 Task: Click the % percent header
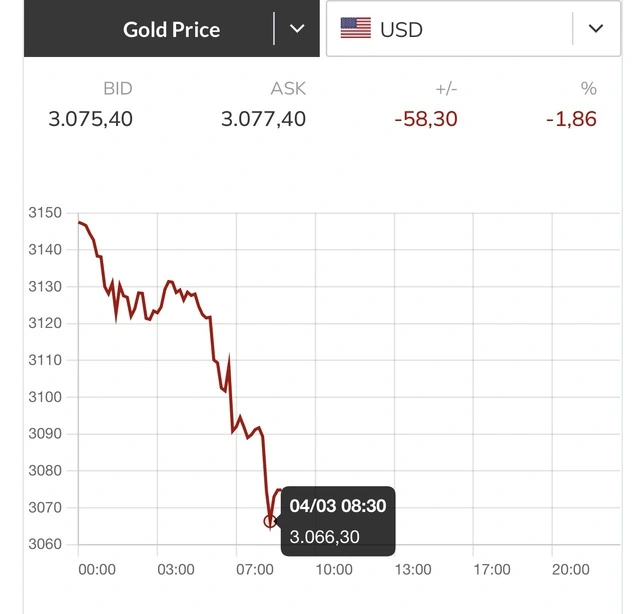(588, 89)
